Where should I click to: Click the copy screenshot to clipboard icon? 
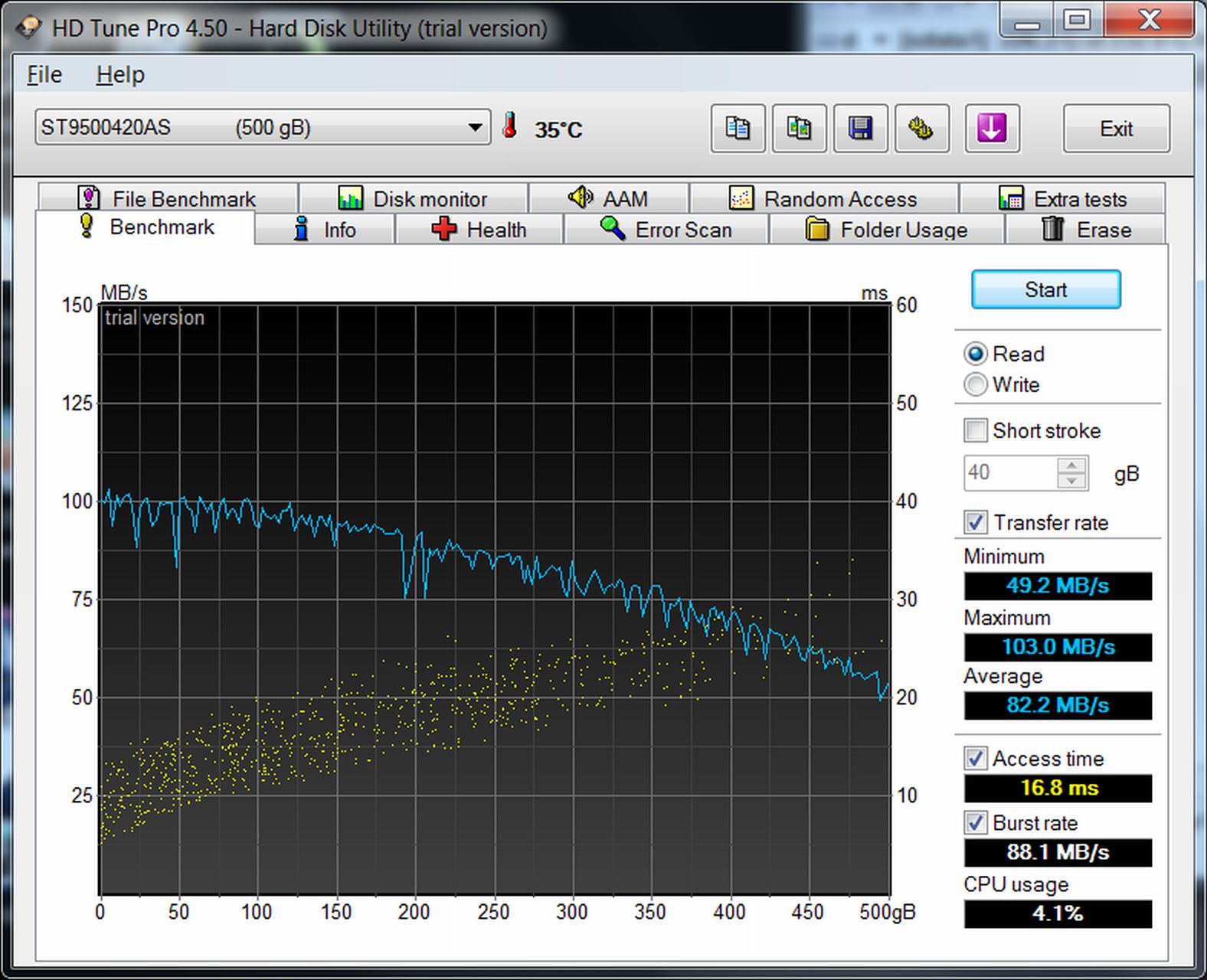point(799,129)
